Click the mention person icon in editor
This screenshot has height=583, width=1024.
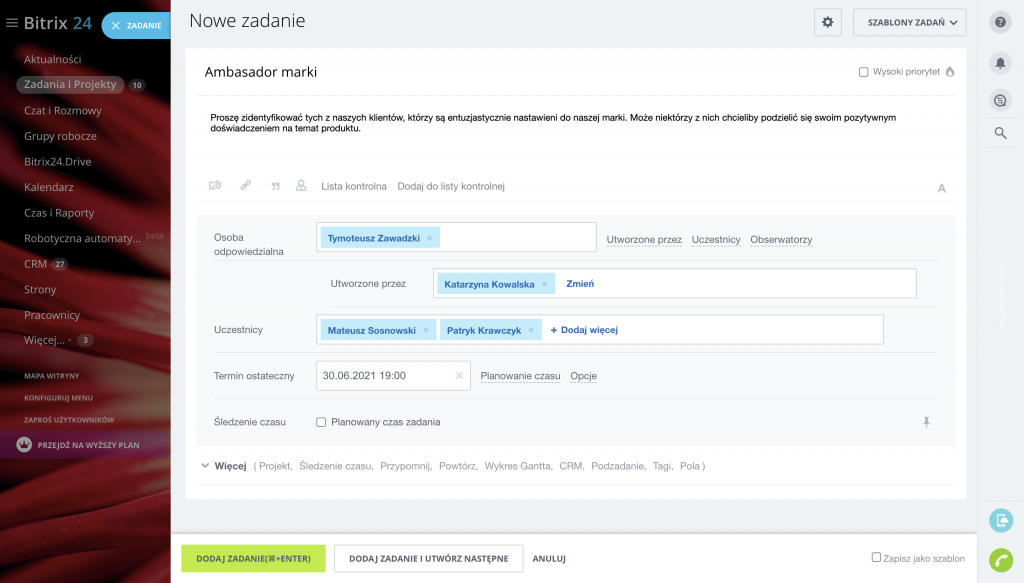301,186
